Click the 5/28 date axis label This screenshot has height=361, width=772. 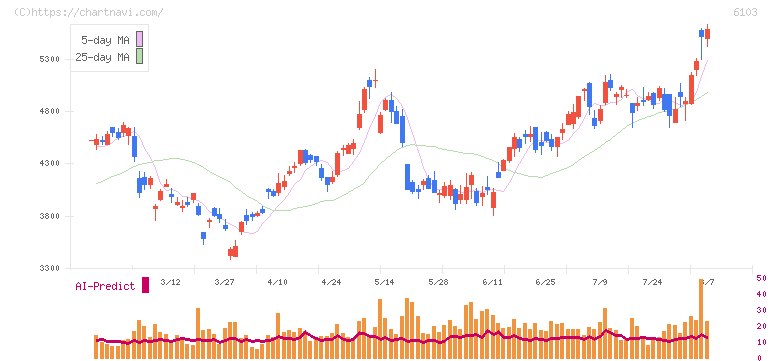(438, 282)
